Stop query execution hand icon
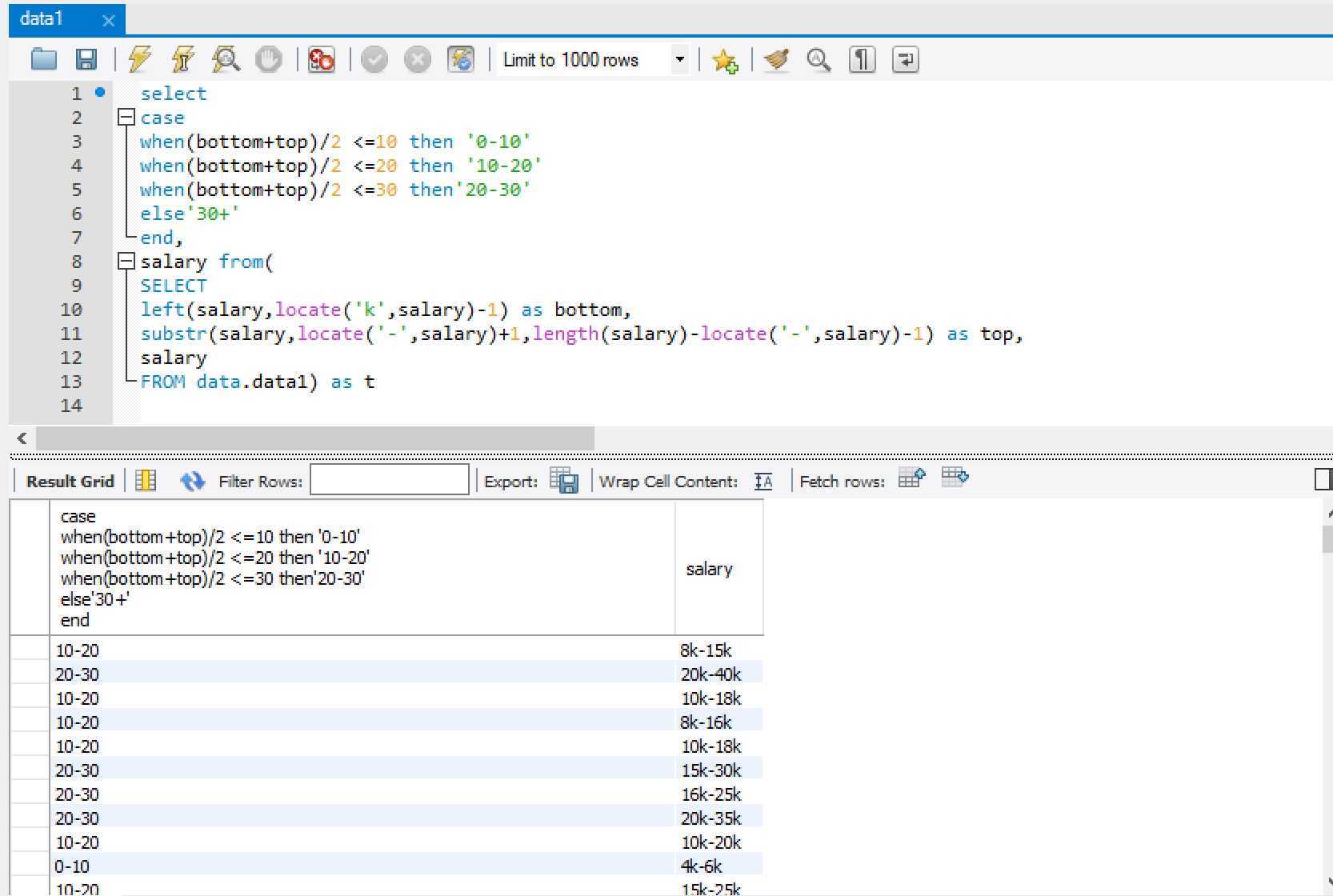The height and width of the screenshot is (896, 1333). point(268,59)
